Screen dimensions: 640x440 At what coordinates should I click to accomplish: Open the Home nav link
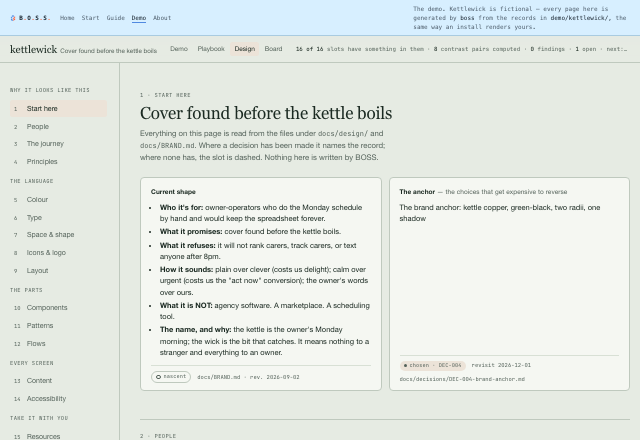tap(67, 18)
